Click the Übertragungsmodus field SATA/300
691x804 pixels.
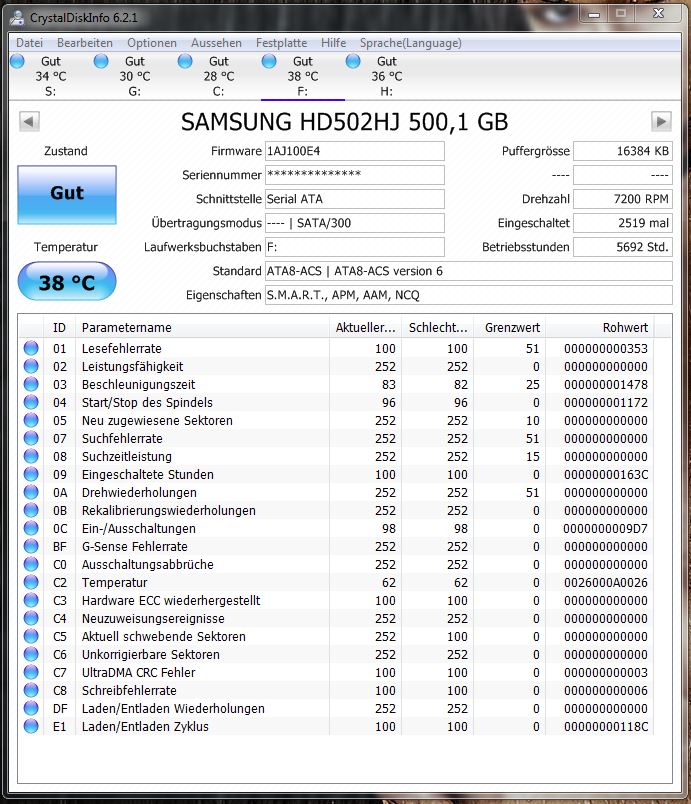coord(355,223)
